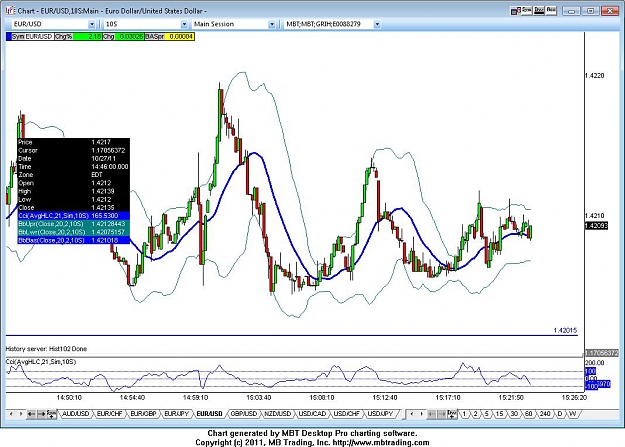Select the 240 minute interval tab
Viewport: 625px width, 447px height.
click(545, 414)
